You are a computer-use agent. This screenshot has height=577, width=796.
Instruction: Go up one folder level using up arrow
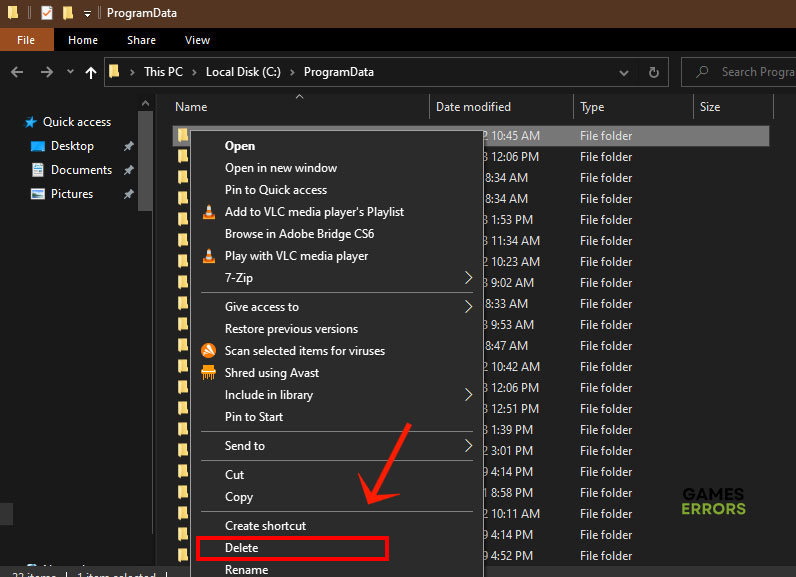[x=92, y=72]
